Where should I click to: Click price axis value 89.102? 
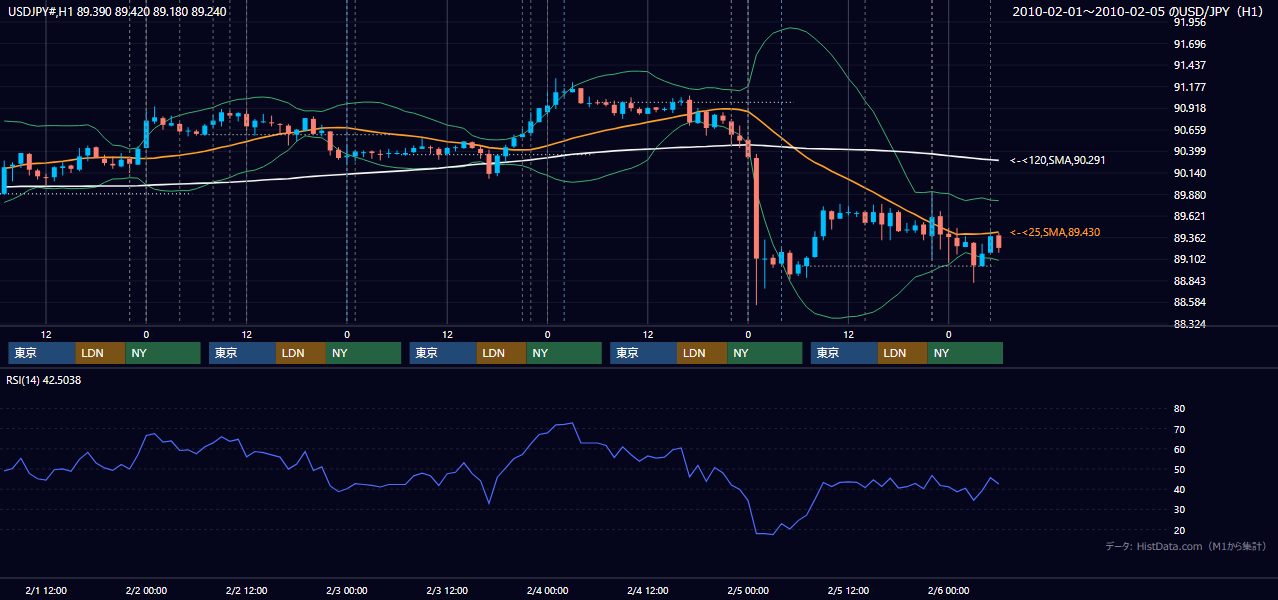(1189, 259)
